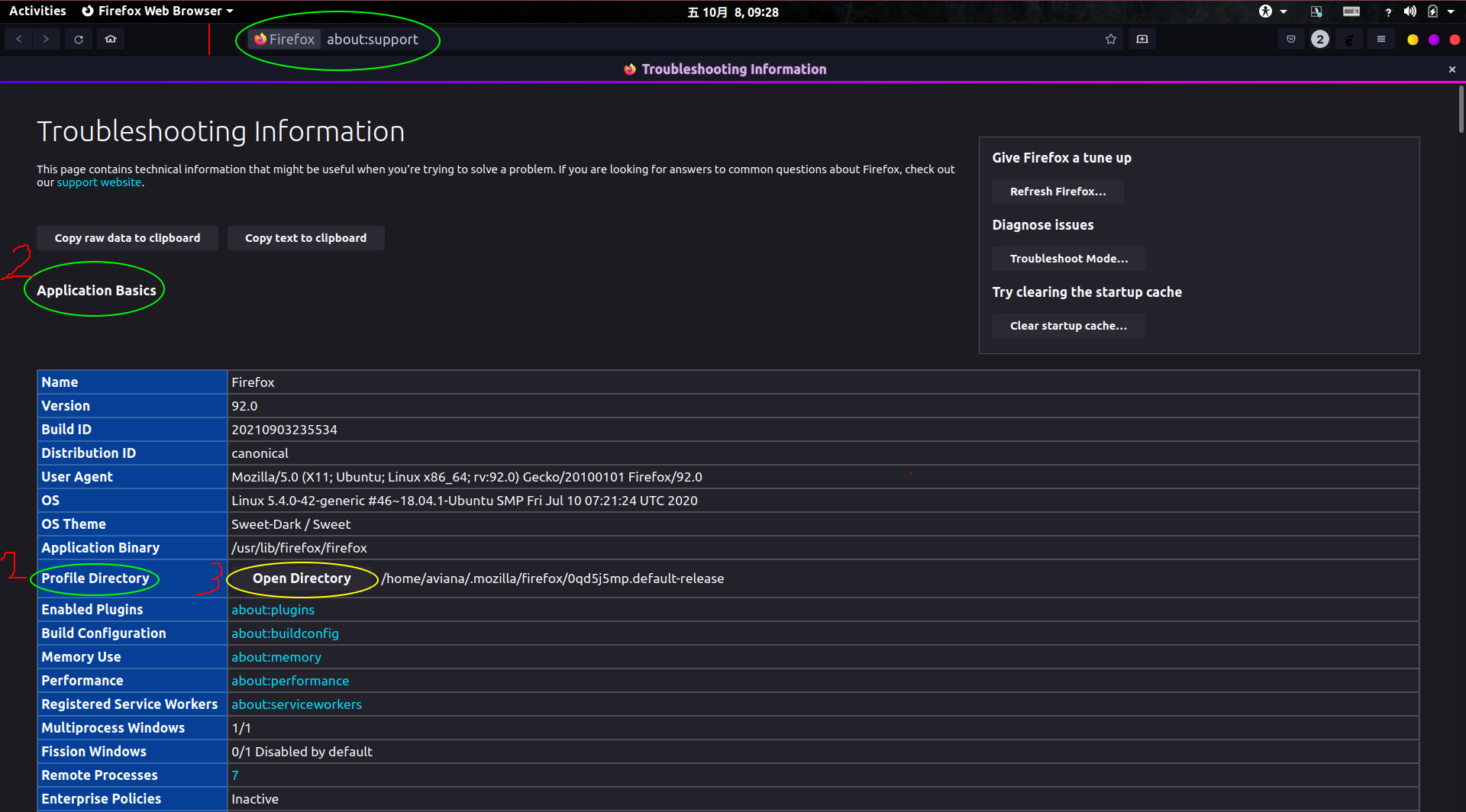Open the about:serviceworkers link

click(296, 704)
